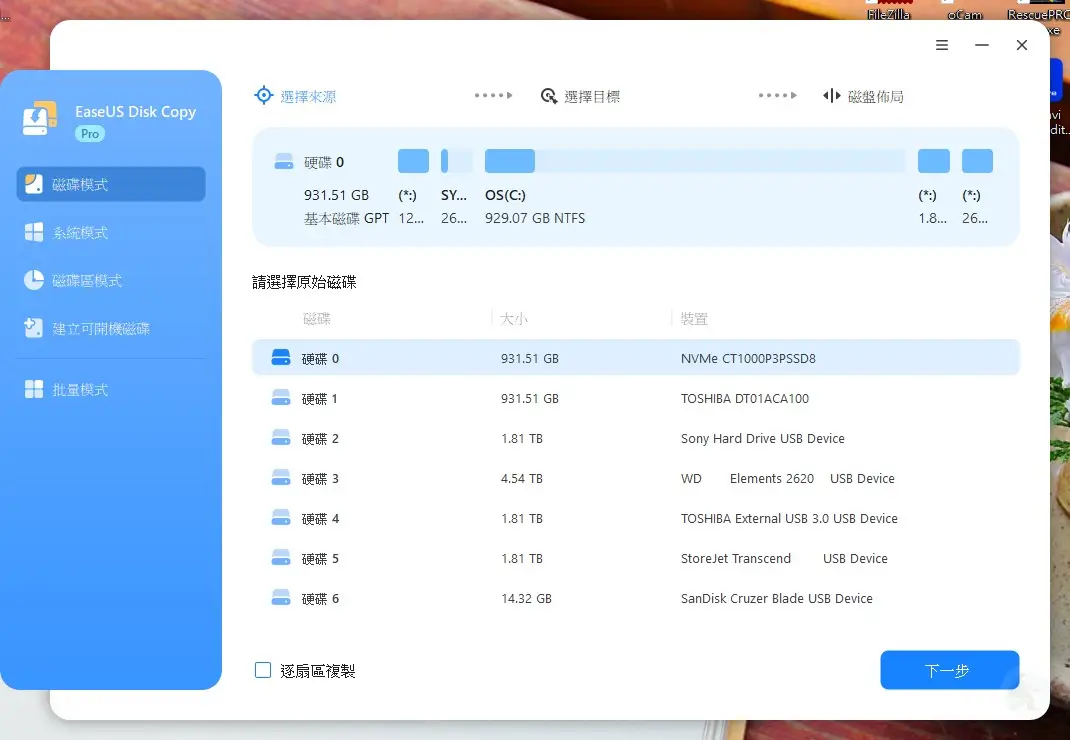Switch to 磁碟區模式 in the sidebar

(x=111, y=280)
